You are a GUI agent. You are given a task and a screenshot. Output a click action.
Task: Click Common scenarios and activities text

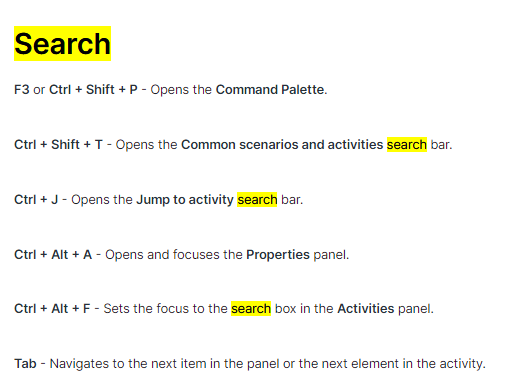[x=282, y=145]
